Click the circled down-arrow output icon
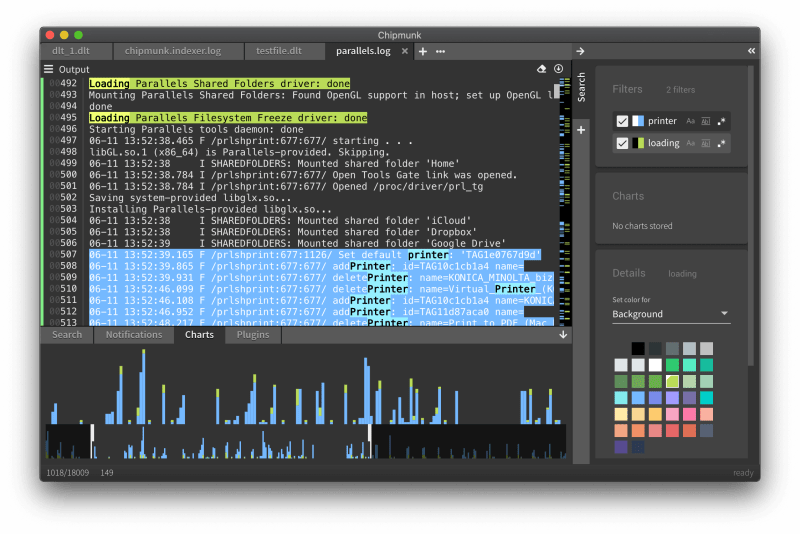The width and height of the screenshot is (800, 534). pos(559,69)
